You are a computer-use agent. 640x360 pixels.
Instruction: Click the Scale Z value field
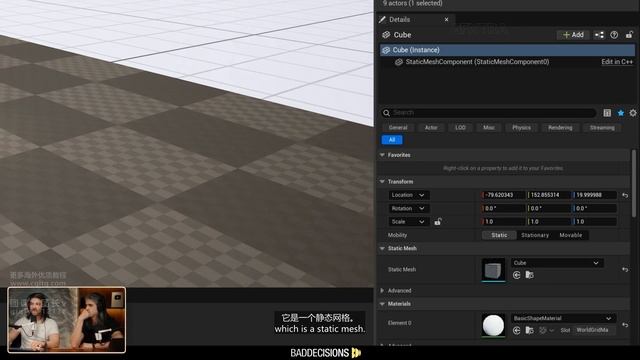click(x=595, y=222)
